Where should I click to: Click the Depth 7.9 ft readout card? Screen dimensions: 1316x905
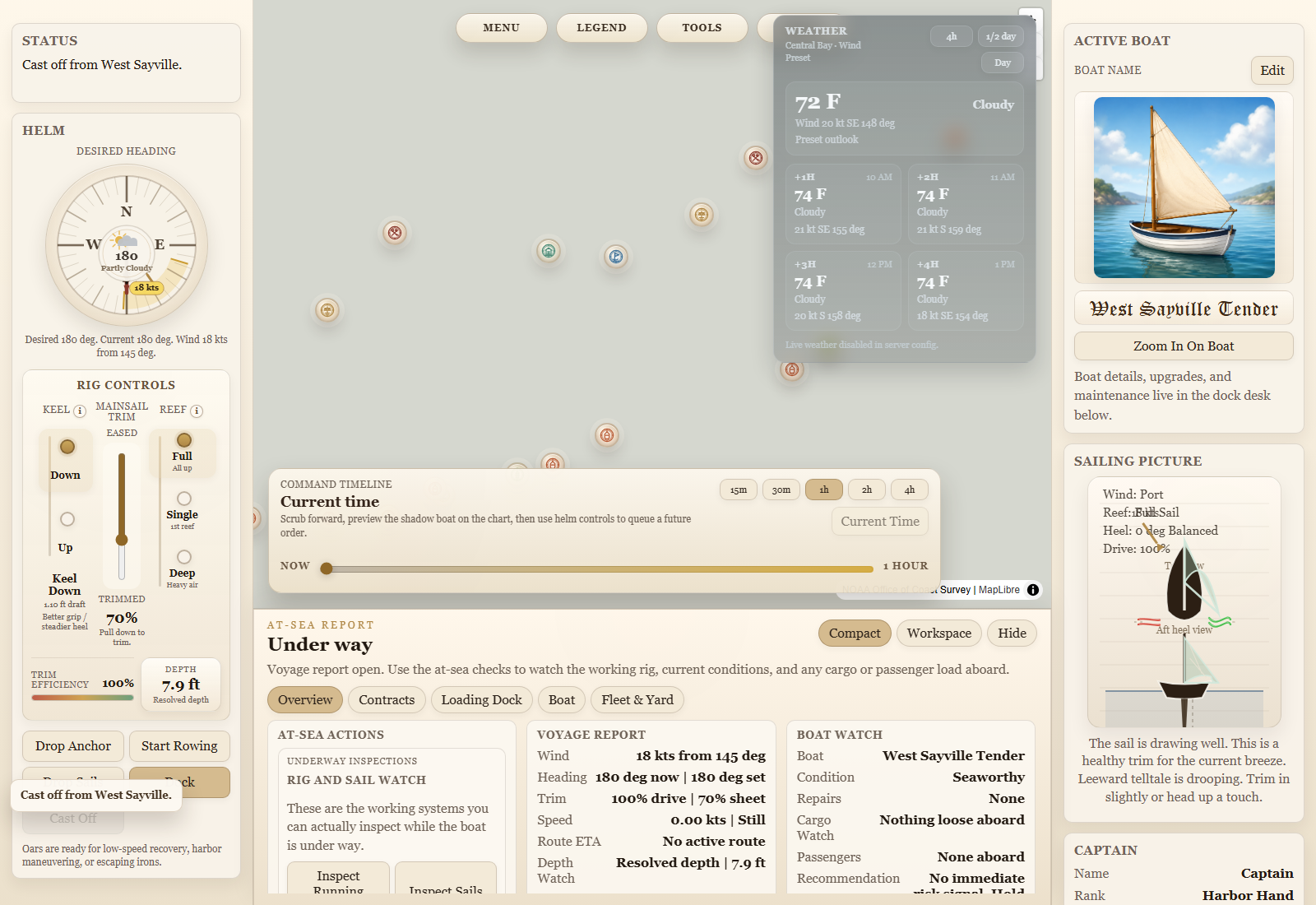[x=181, y=684]
